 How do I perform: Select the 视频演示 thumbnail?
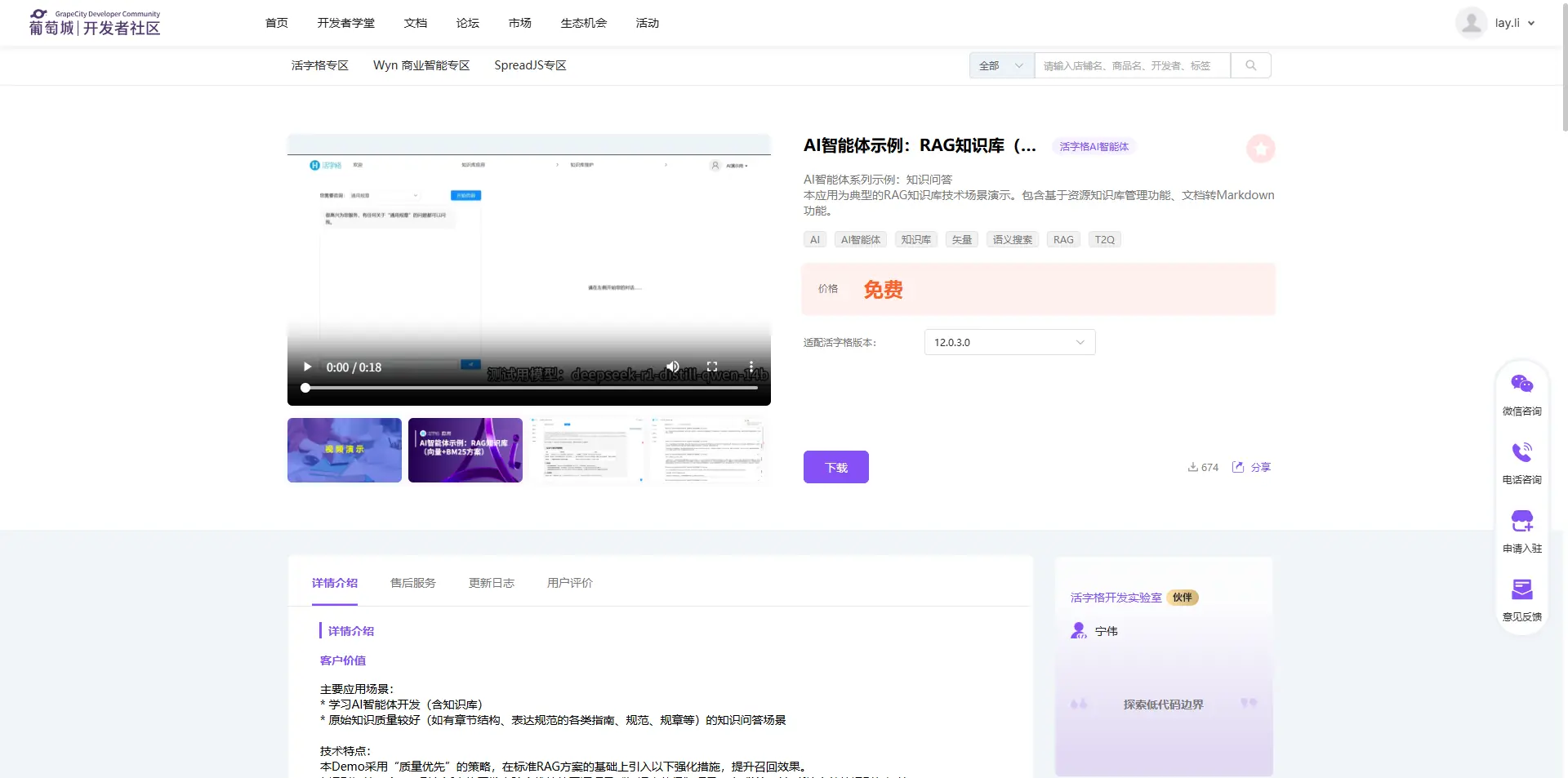345,450
